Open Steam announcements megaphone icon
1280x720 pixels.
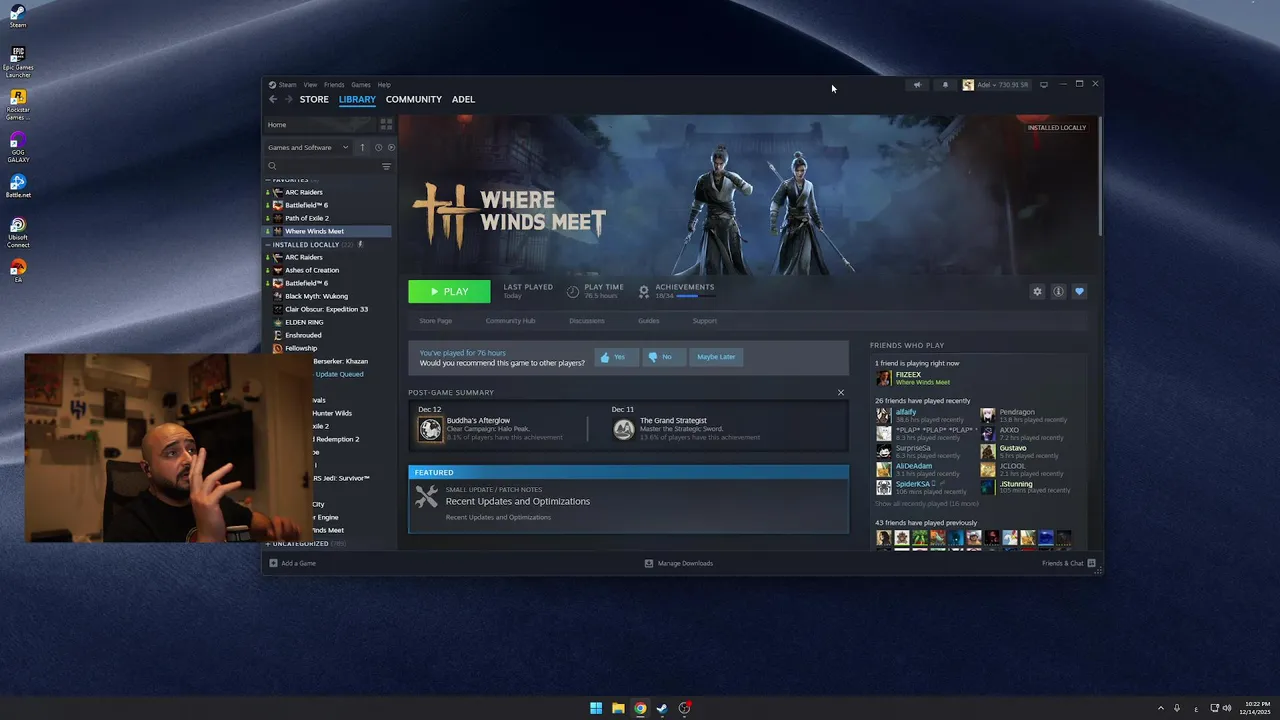(917, 85)
